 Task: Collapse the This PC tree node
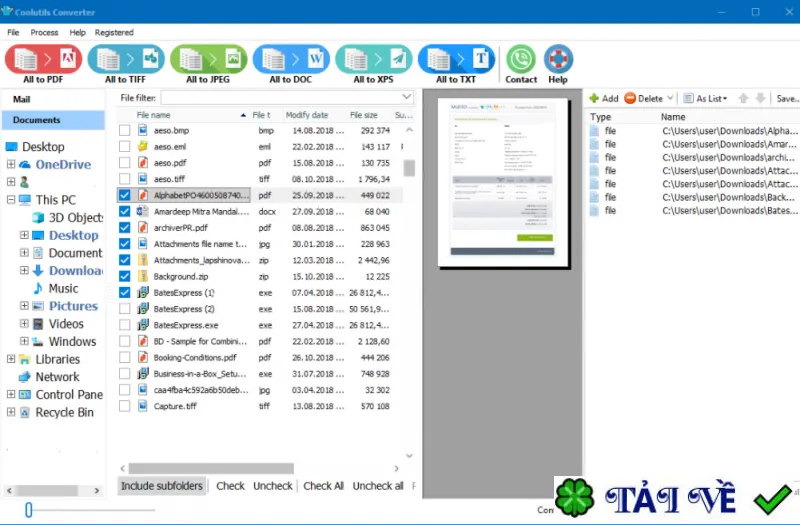coord(11,199)
